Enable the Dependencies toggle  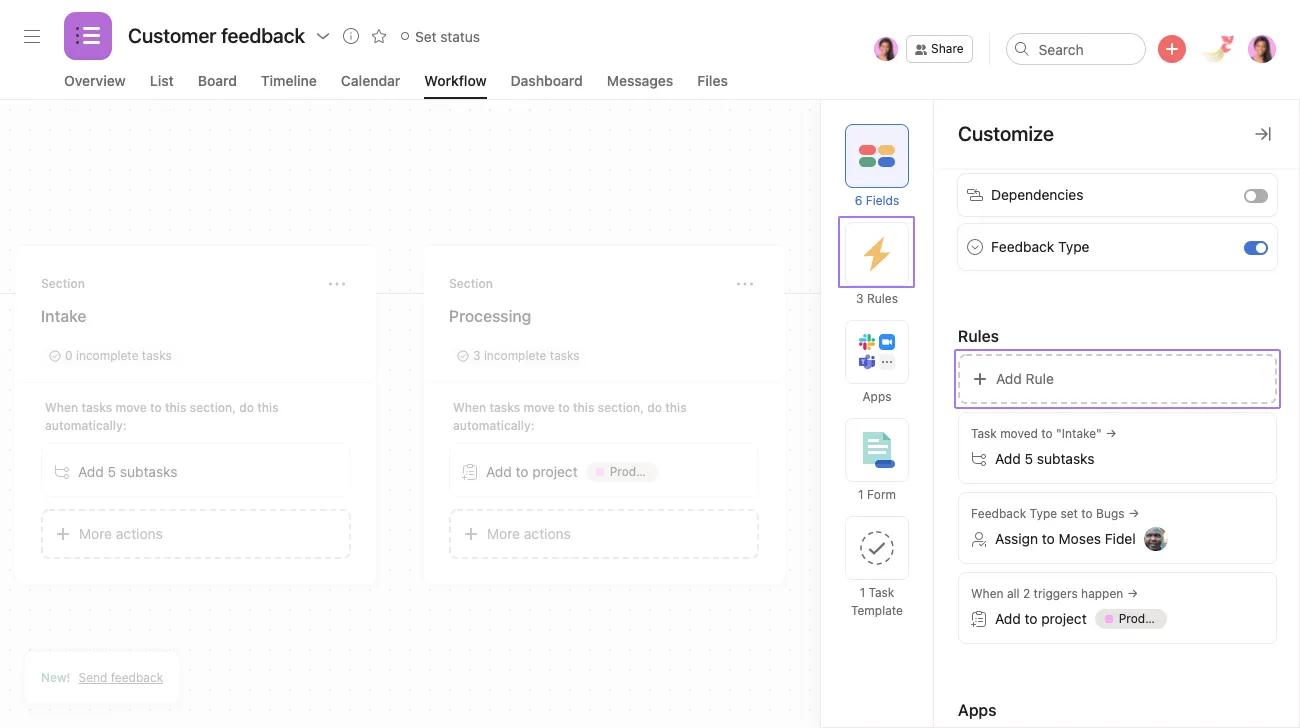pos(1256,195)
